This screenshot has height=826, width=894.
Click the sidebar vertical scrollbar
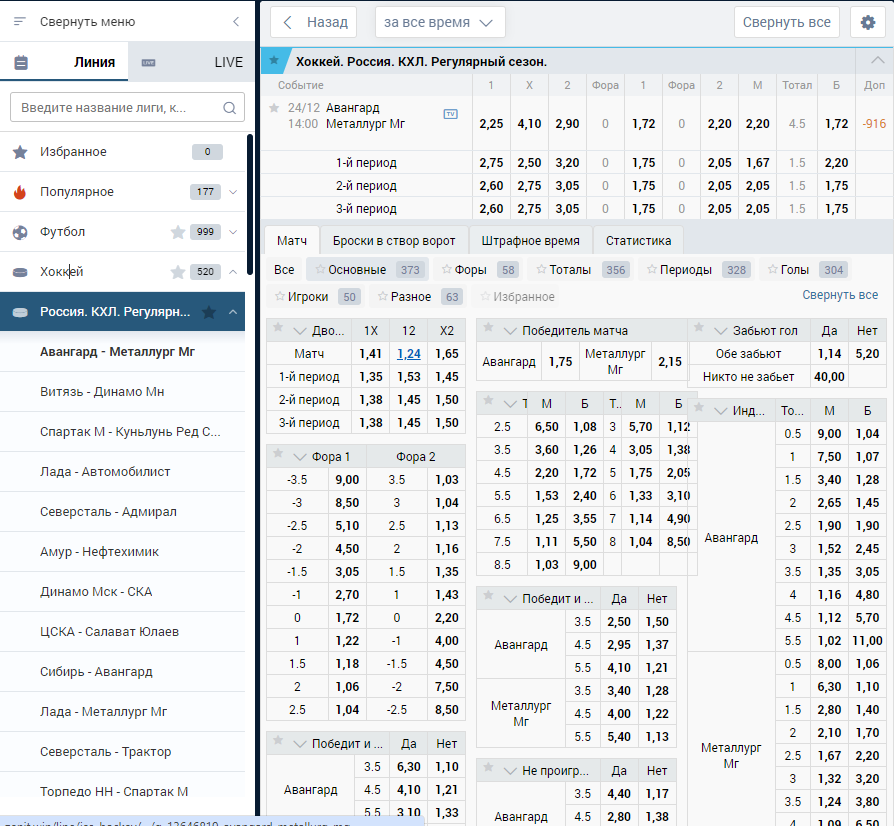tap(250, 204)
